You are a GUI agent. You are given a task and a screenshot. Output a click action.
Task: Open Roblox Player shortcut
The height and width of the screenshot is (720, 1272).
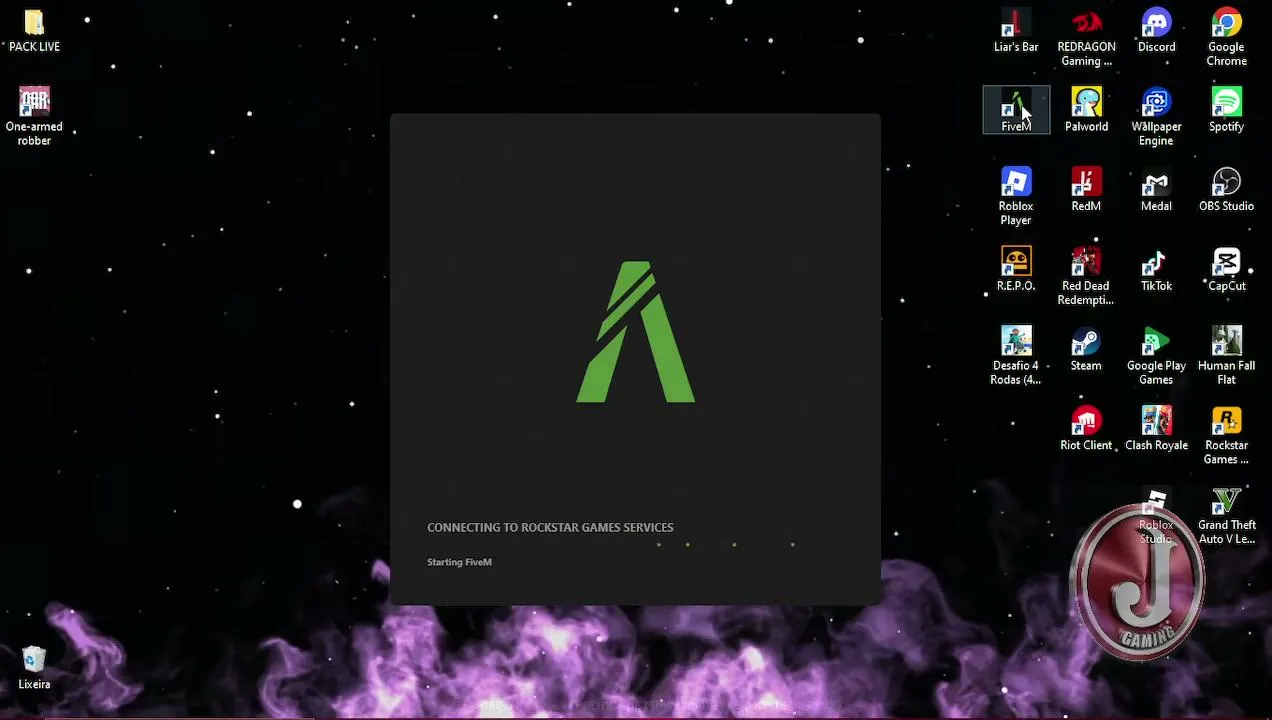coord(1016,197)
